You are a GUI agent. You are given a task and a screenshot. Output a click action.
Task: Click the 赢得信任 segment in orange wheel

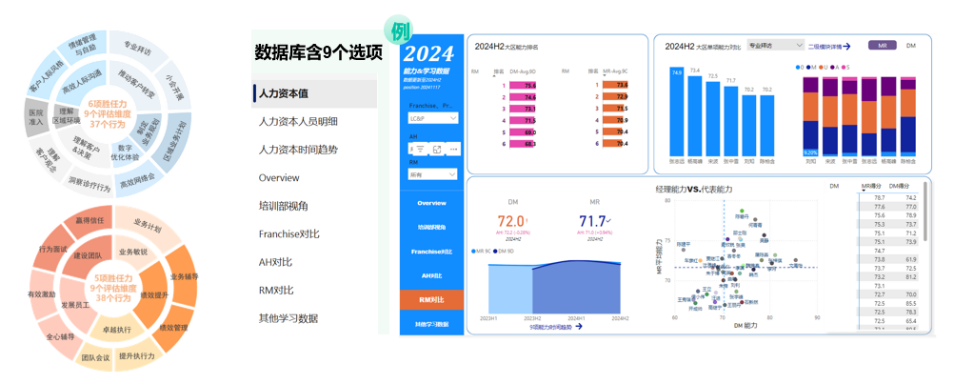click(91, 220)
